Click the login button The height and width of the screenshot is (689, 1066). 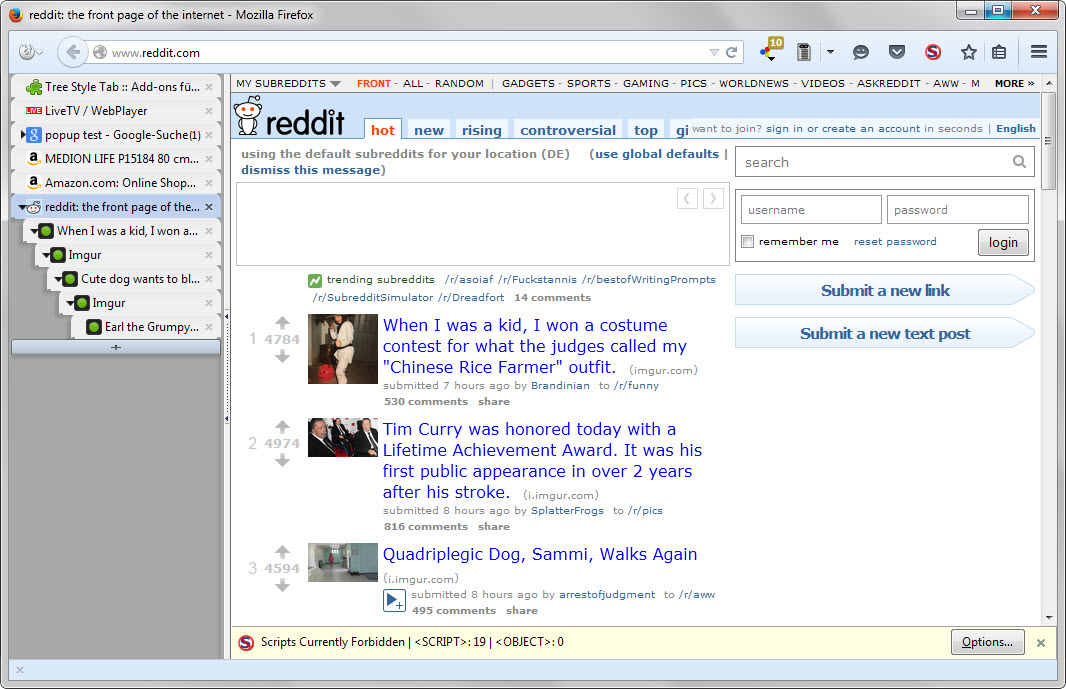coord(1003,243)
